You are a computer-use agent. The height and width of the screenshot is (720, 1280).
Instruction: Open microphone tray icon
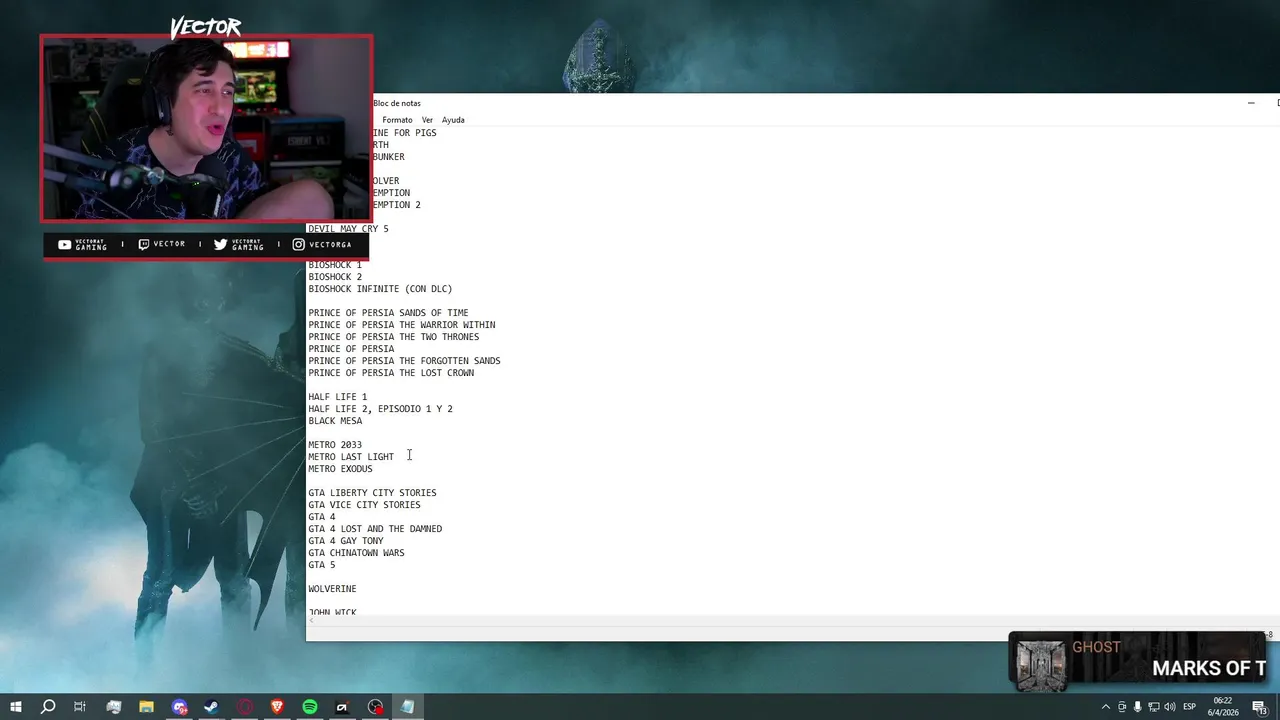1137,707
